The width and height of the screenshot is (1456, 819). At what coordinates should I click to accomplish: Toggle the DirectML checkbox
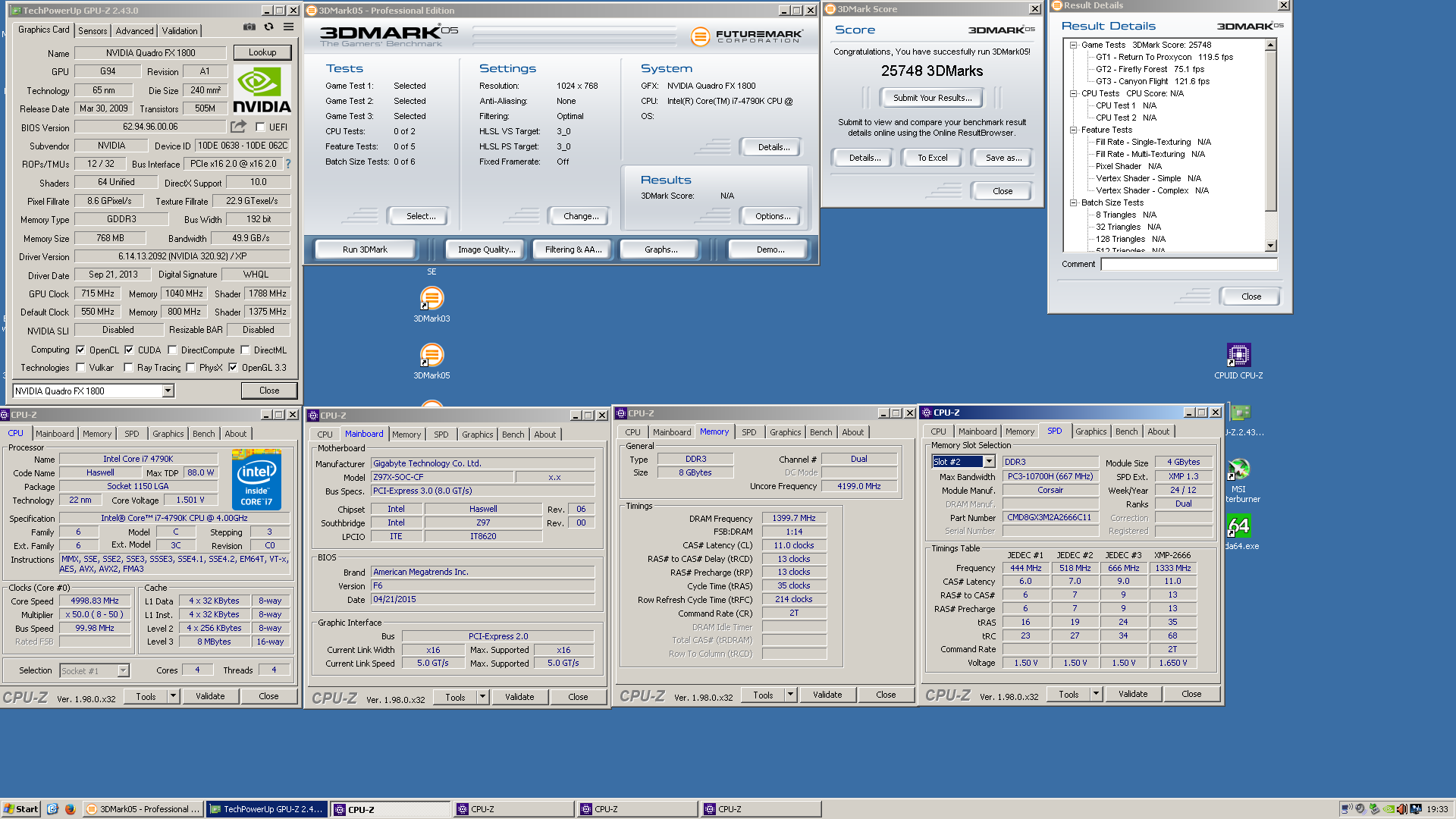pos(245,350)
